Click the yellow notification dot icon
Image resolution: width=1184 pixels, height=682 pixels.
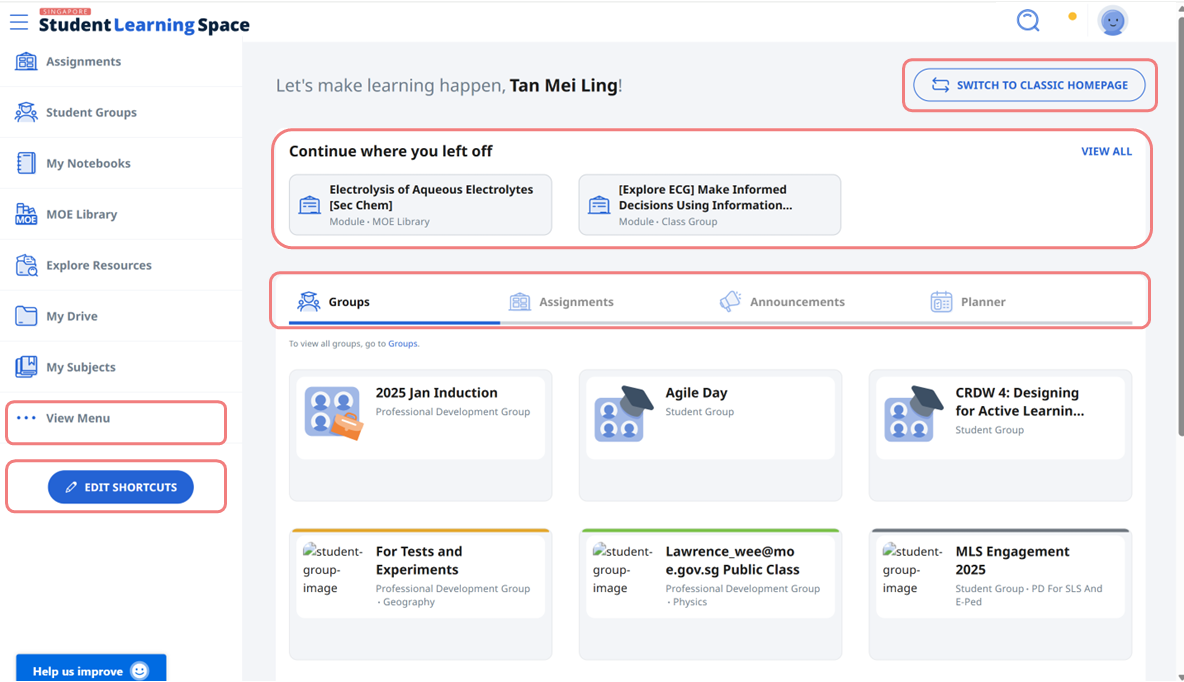click(x=1072, y=17)
